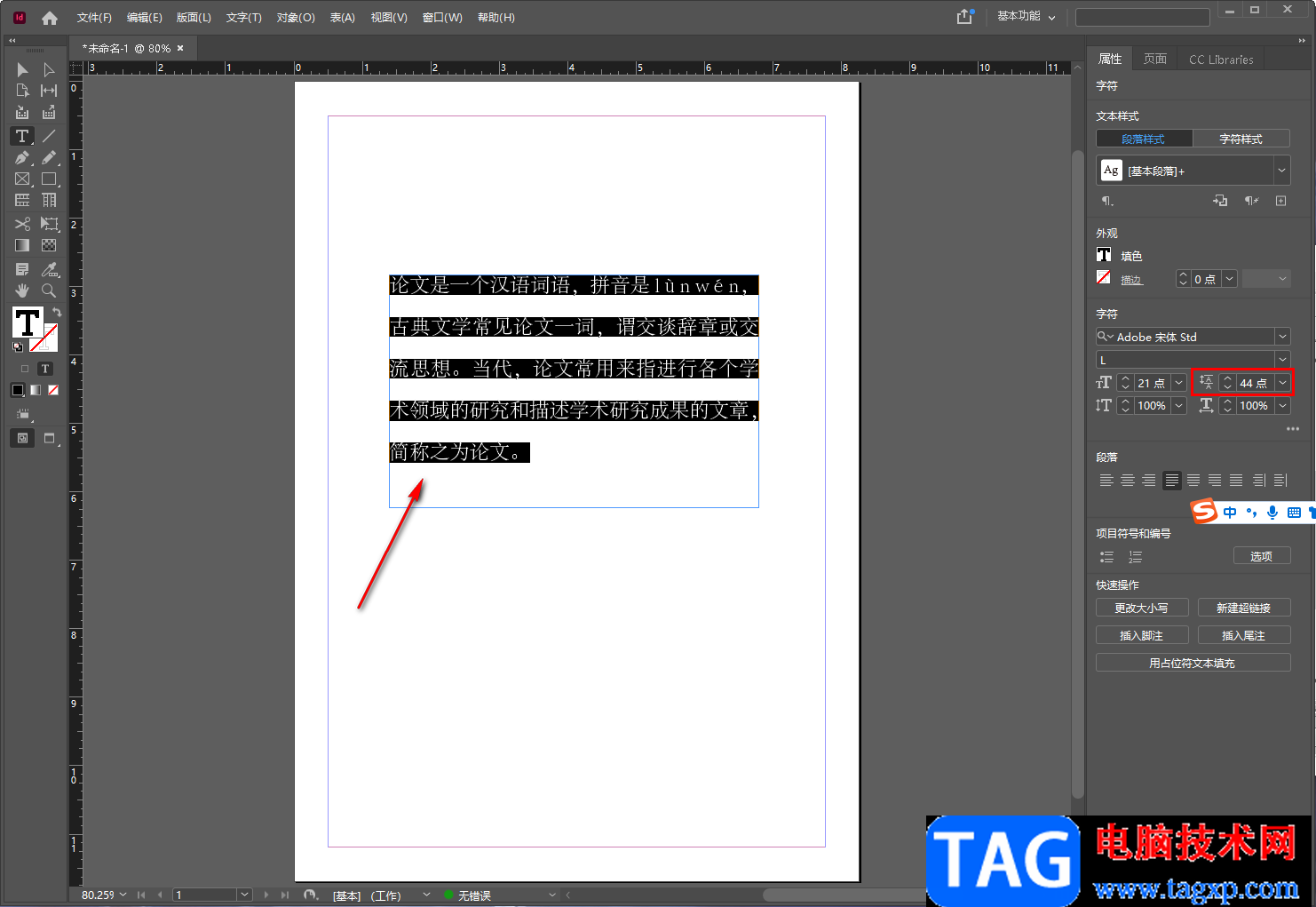Select the highlighted justify-left paragraph option

point(1172,481)
